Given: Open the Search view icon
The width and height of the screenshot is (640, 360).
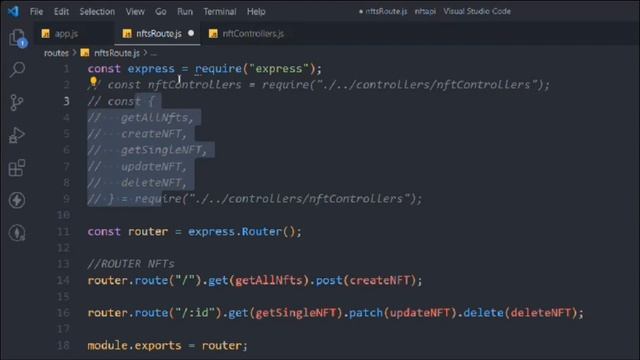Looking at the screenshot, I should [x=17, y=69].
